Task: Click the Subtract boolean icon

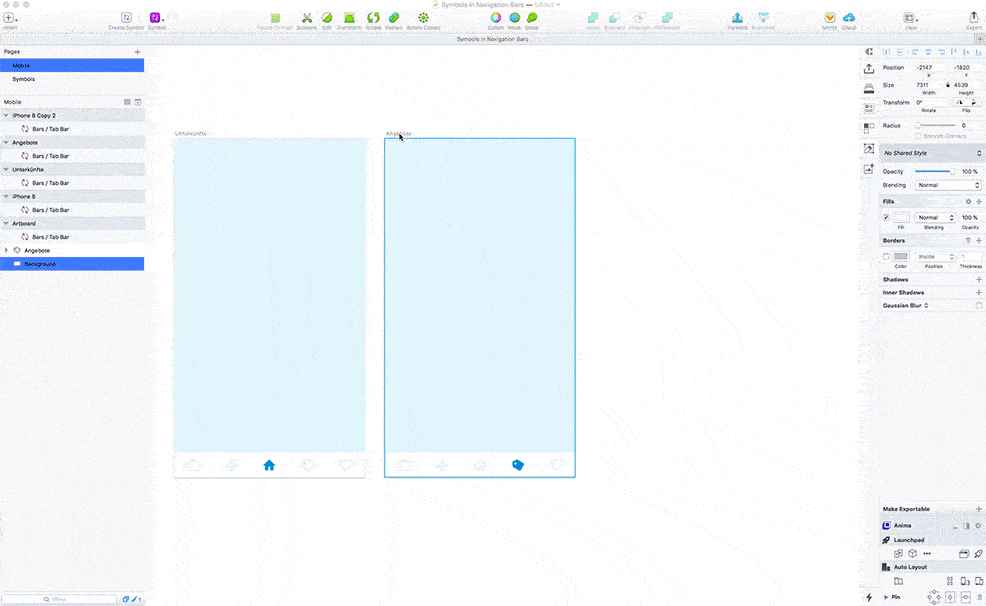Action: click(614, 18)
